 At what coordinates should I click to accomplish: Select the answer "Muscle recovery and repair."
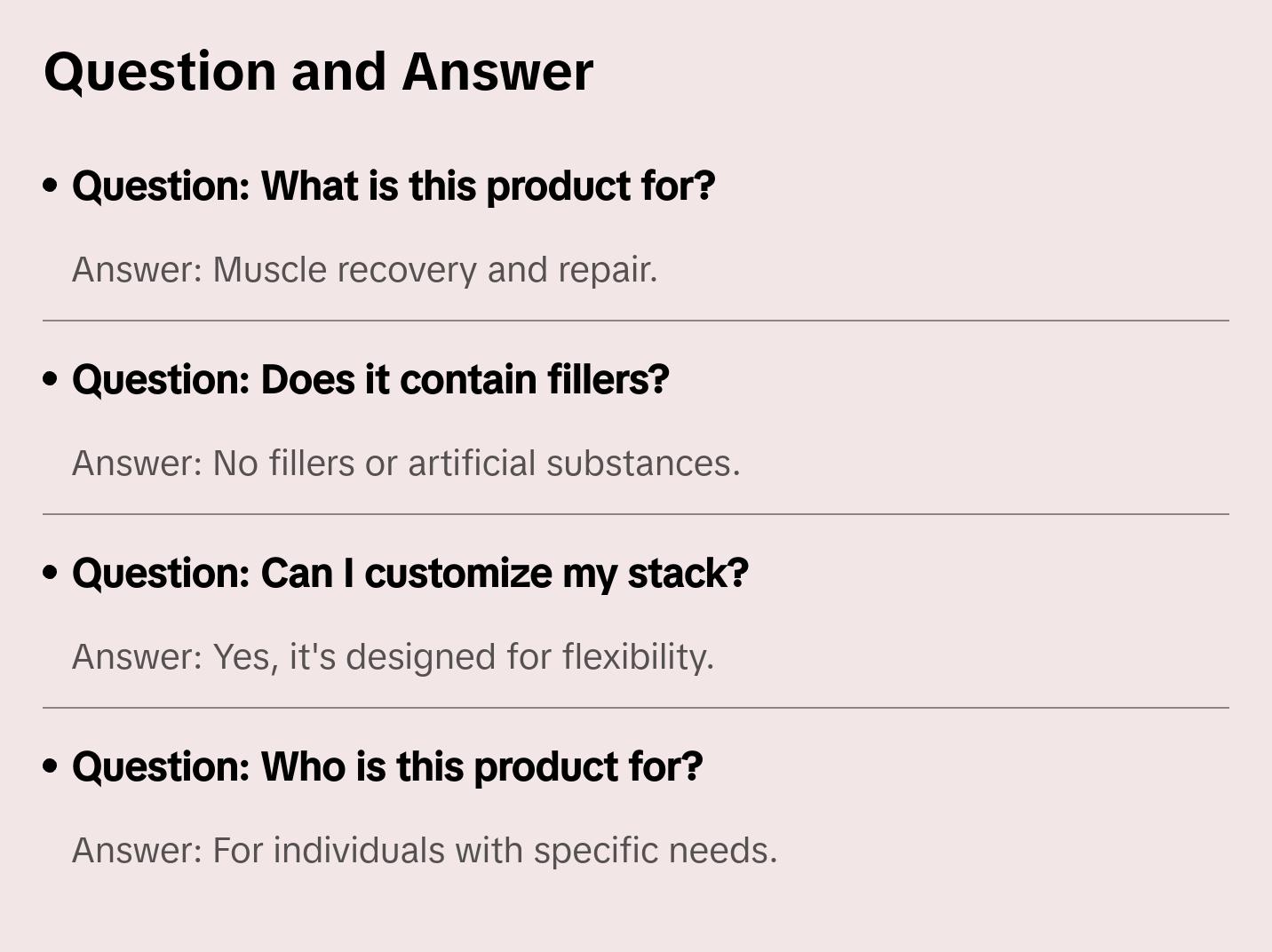[364, 270]
